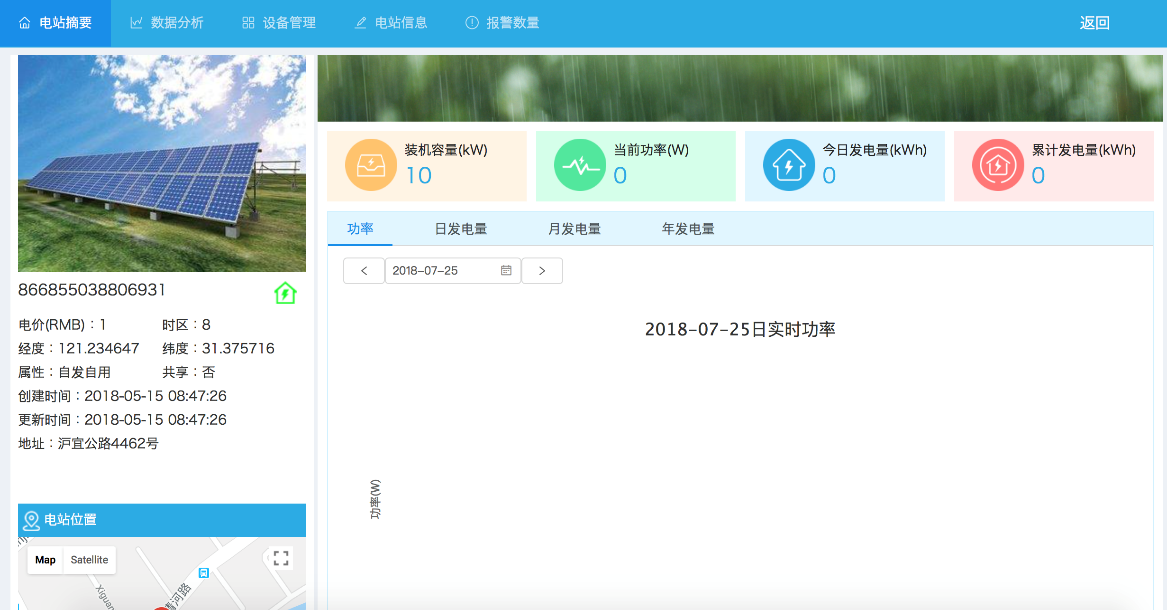Open the 设备管理 menu item
This screenshot has height=610, width=1167.
(x=279, y=23)
